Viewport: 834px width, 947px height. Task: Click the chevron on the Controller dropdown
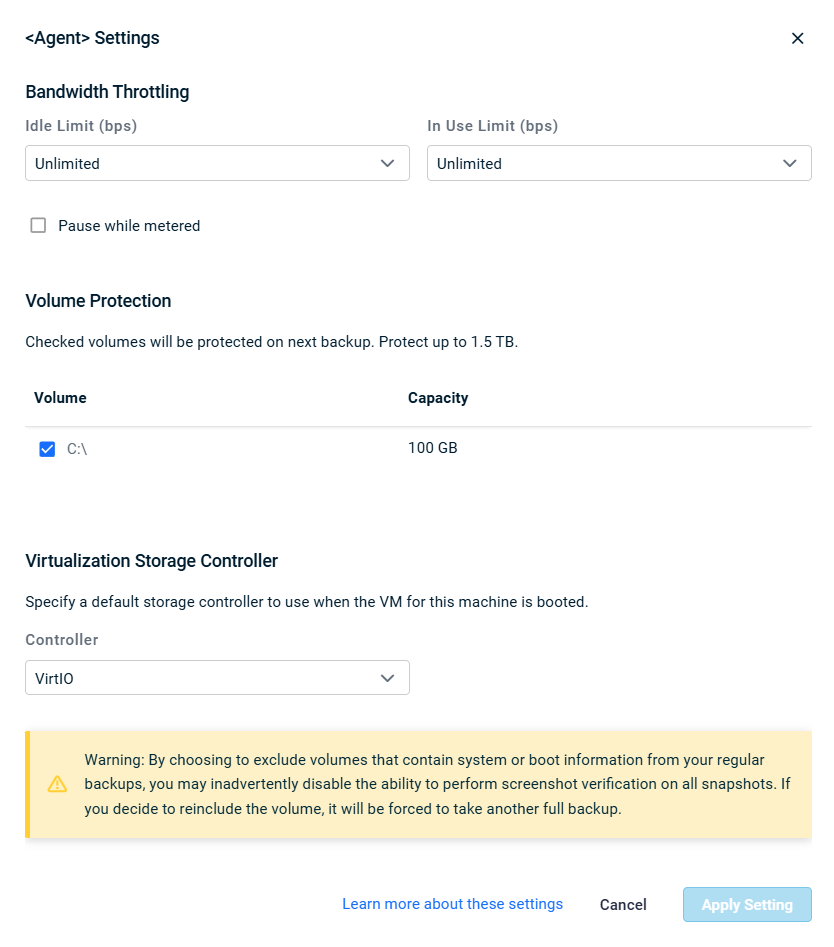click(x=387, y=677)
